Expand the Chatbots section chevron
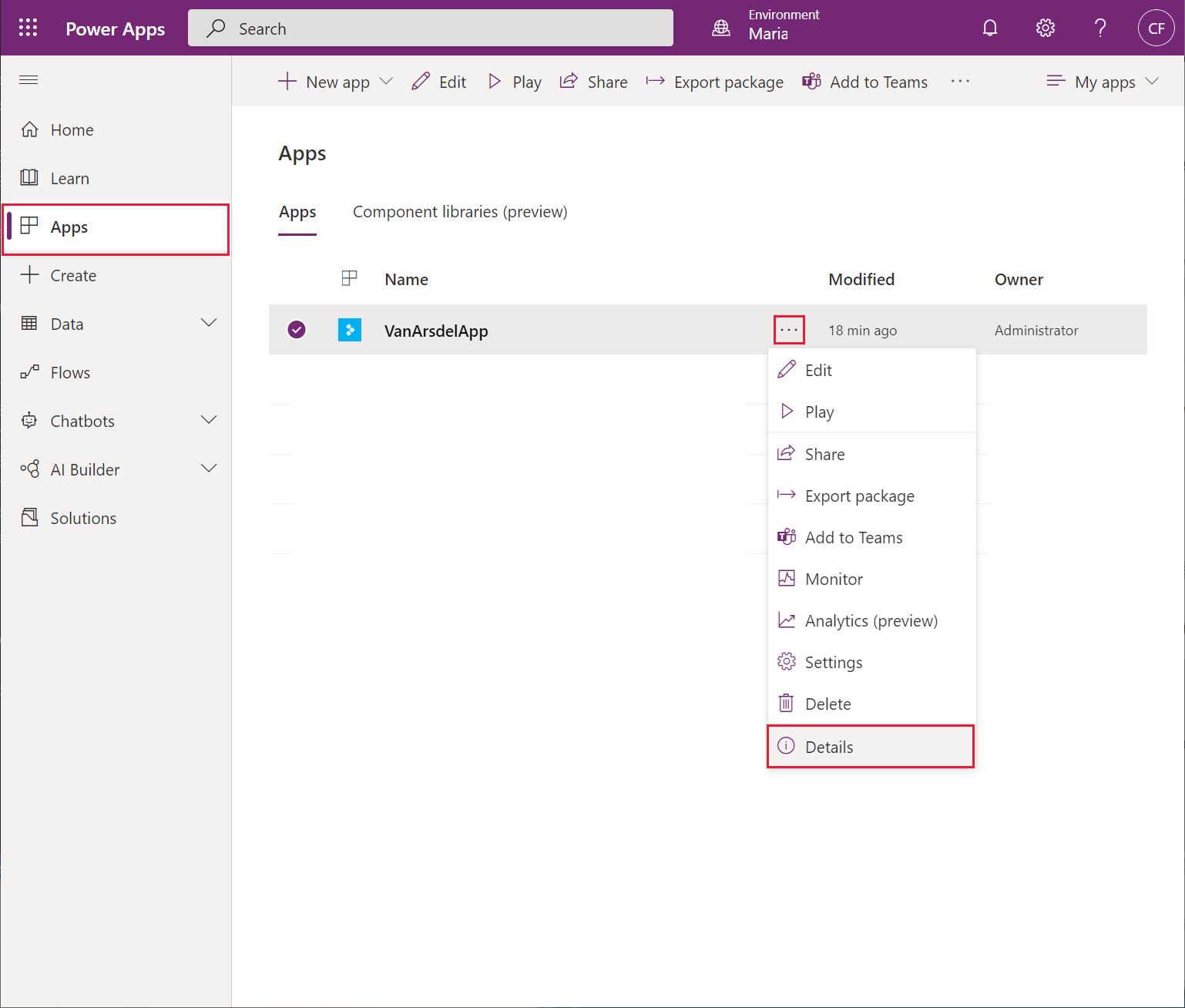 click(x=209, y=420)
